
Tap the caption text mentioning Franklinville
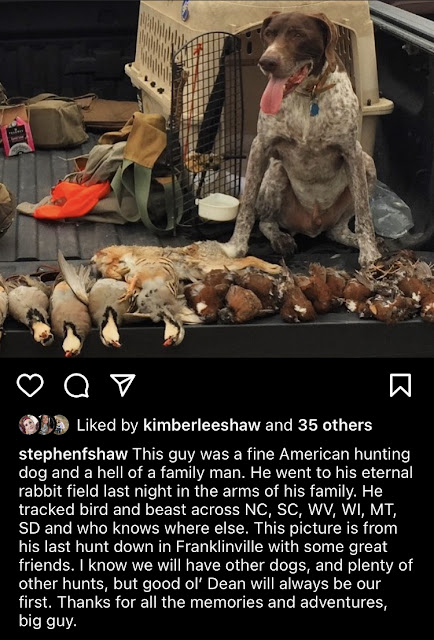click(x=203, y=547)
